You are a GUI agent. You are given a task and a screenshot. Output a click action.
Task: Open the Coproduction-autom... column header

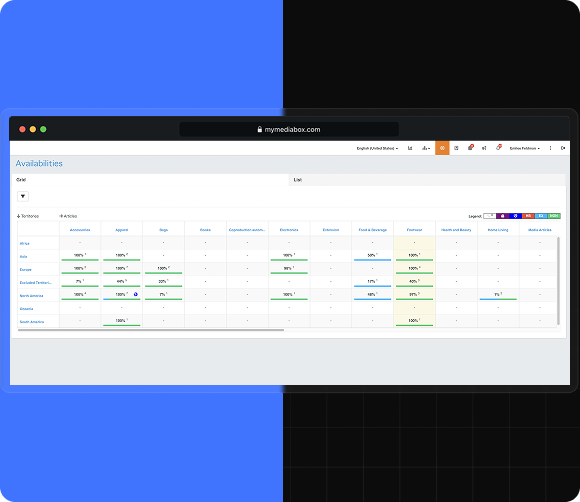[247, 230]
